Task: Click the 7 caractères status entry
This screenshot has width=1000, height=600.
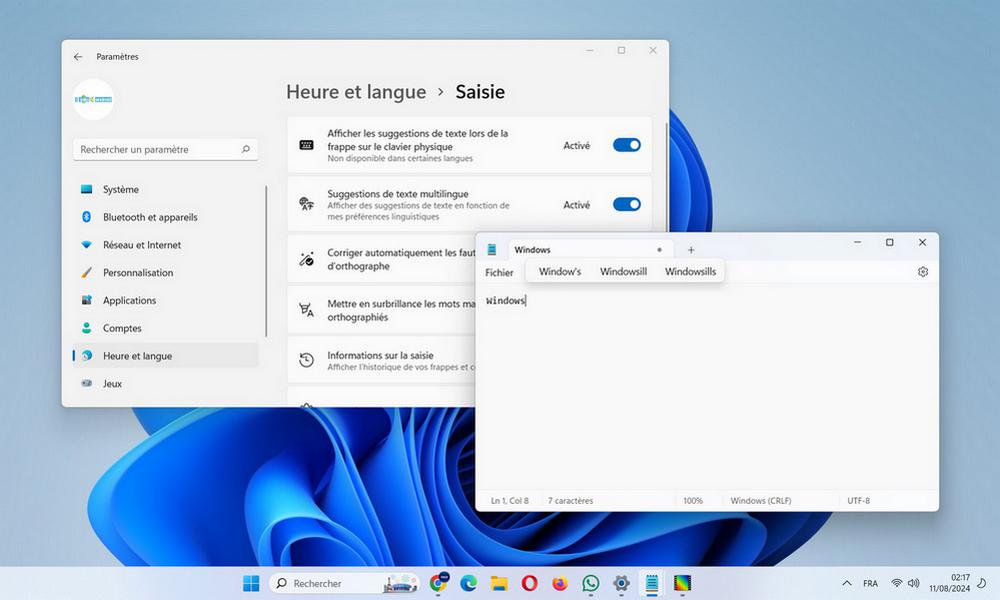Action: (x=570, y=501)
